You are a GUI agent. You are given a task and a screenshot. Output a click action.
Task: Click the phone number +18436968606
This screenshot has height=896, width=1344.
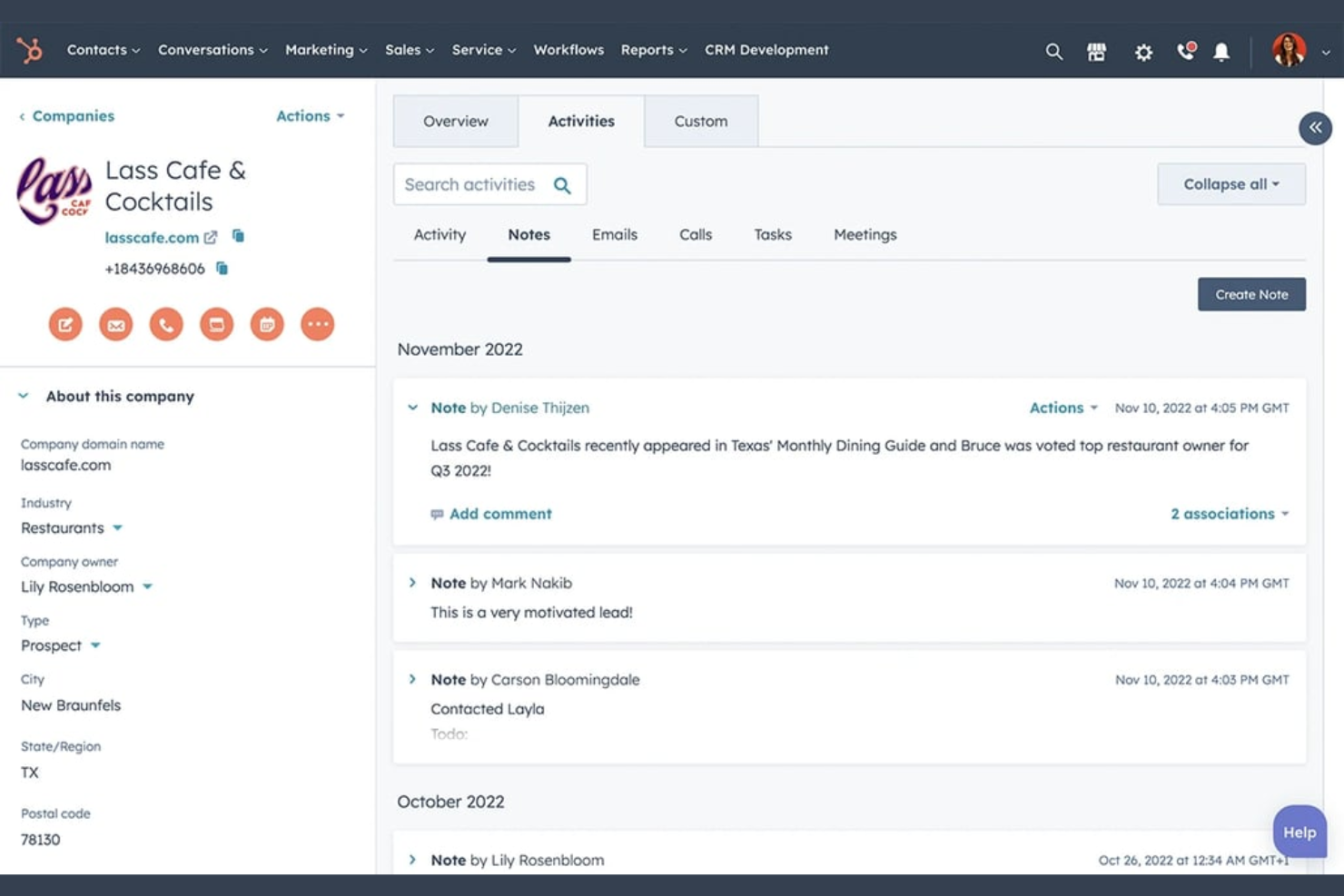tap(154, 269)
